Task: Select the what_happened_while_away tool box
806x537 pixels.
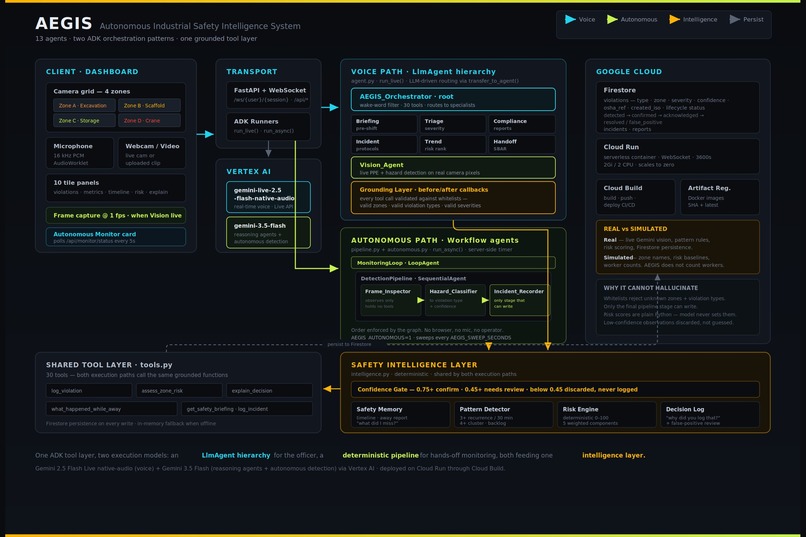Action: (x=111, y=409)
